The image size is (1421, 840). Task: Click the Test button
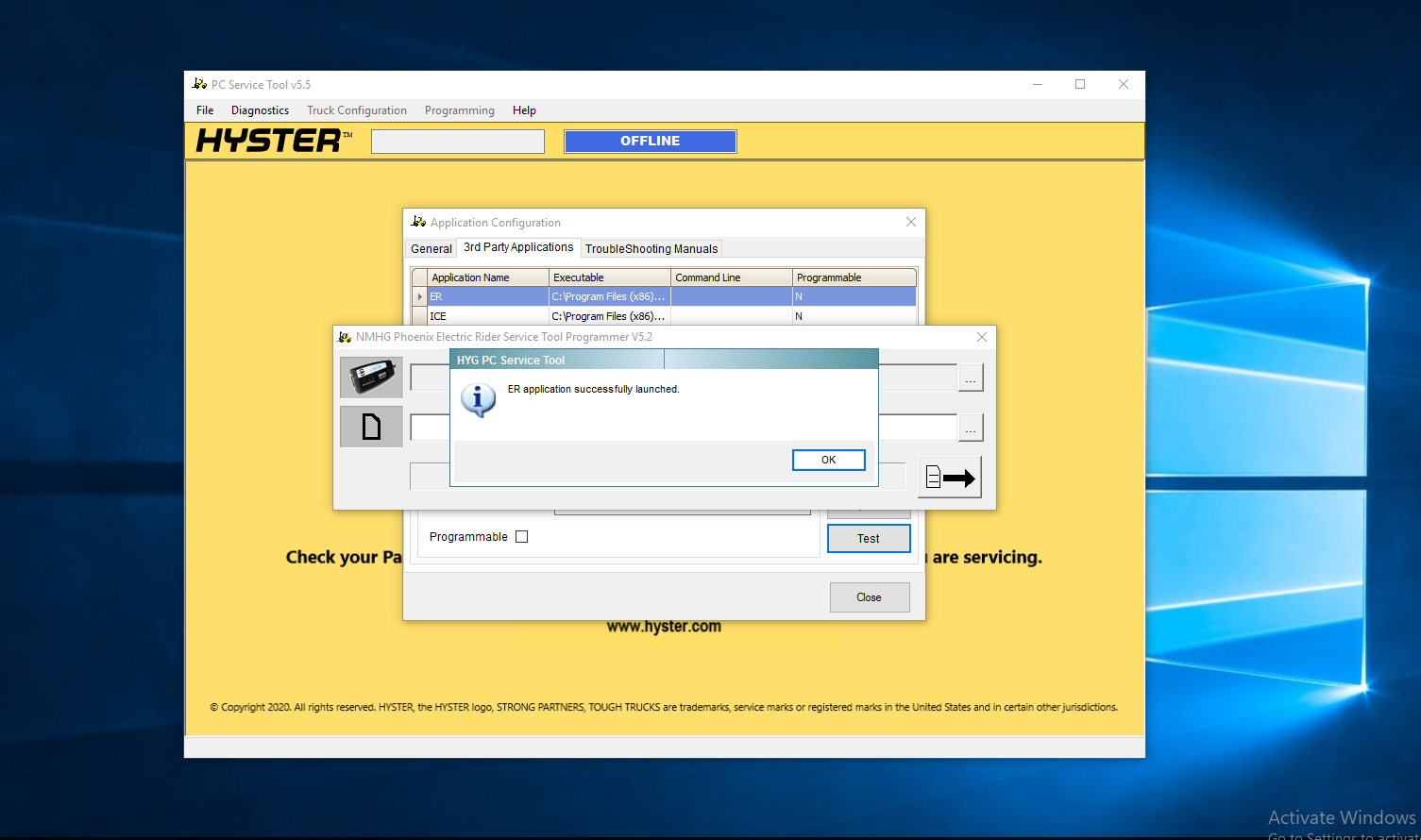pyautogui.click(x=869, y=538)
